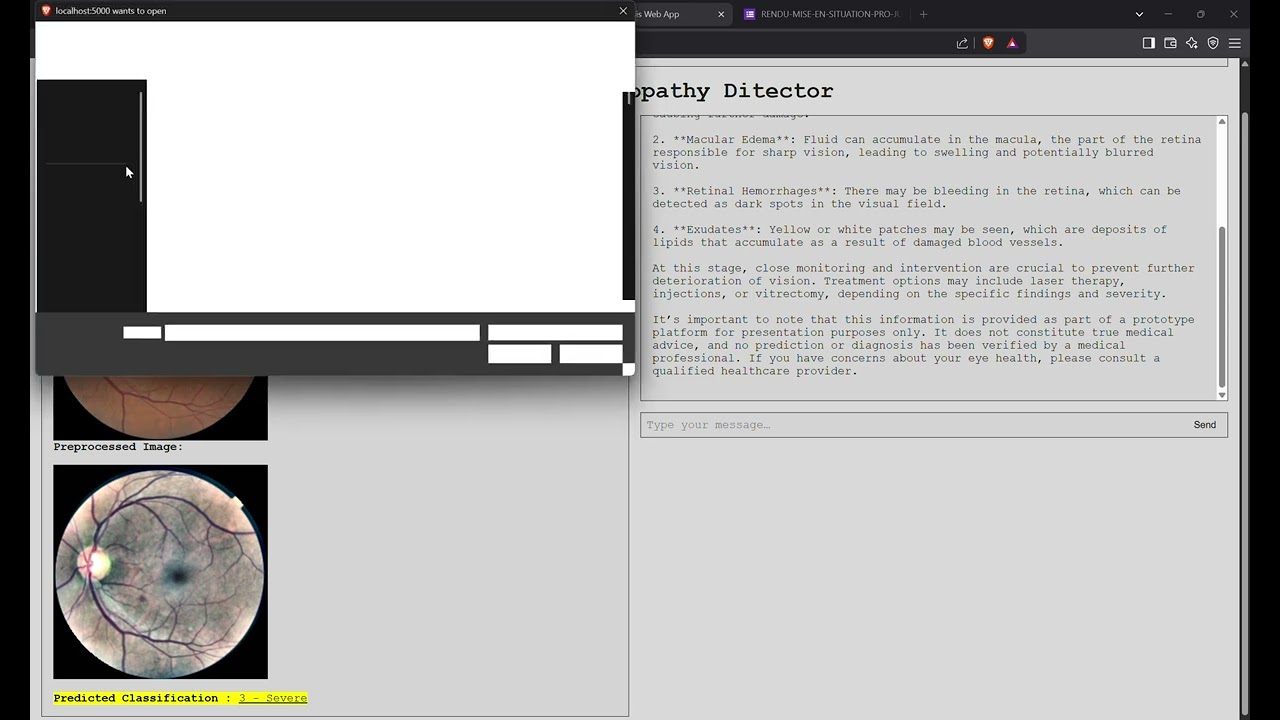The image size is (1280, 720).
Task: Click the chat box scrollbar thumb
Action: (x=1221, y=307)
